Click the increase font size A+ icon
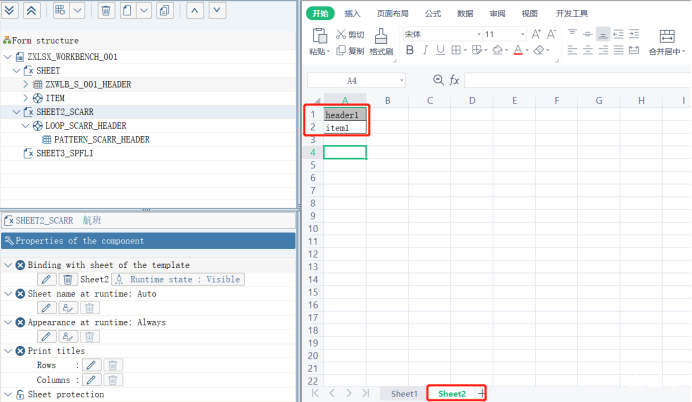Image resolution: width=692 pixels, height=402 pixels. pyautogui.click(x=536, y=34)
